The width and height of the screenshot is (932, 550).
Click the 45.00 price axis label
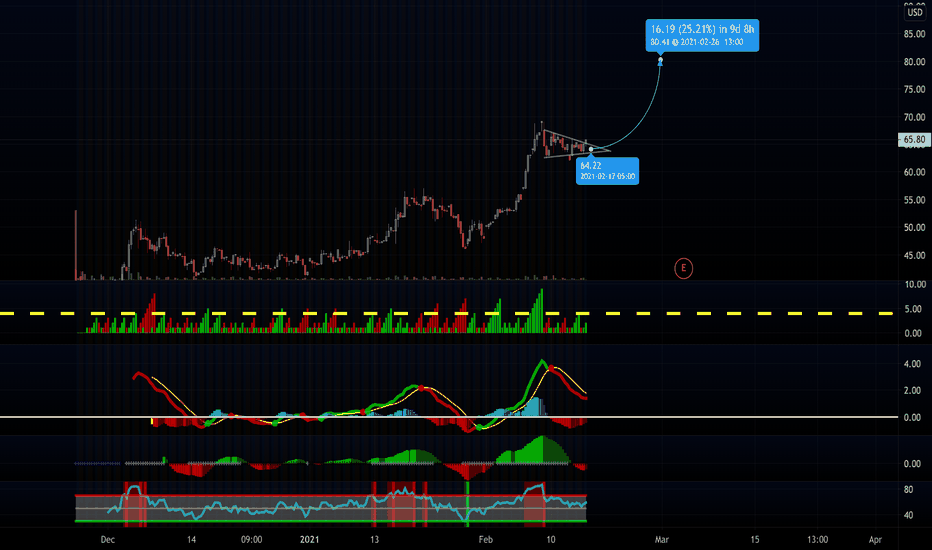[x=914, y=256]
